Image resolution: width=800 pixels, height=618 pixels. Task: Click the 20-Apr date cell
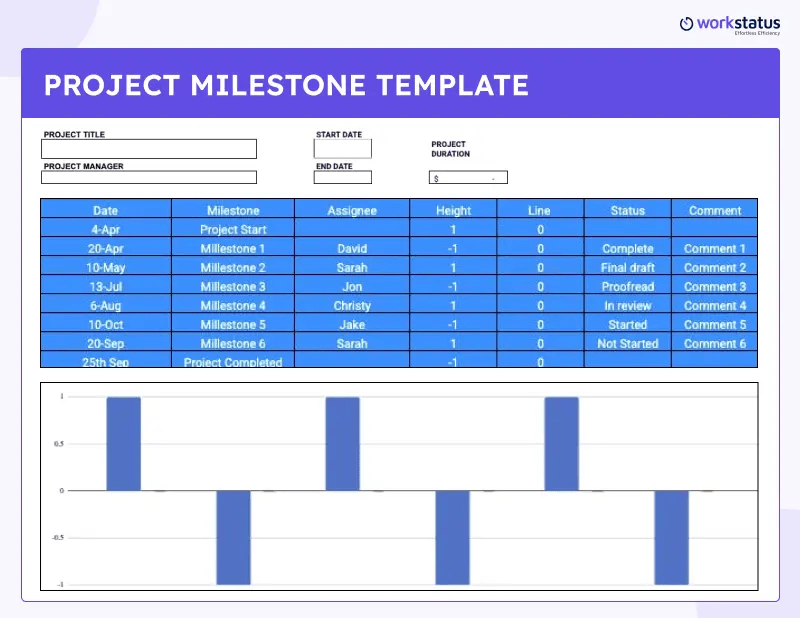(x=106, y=248)
